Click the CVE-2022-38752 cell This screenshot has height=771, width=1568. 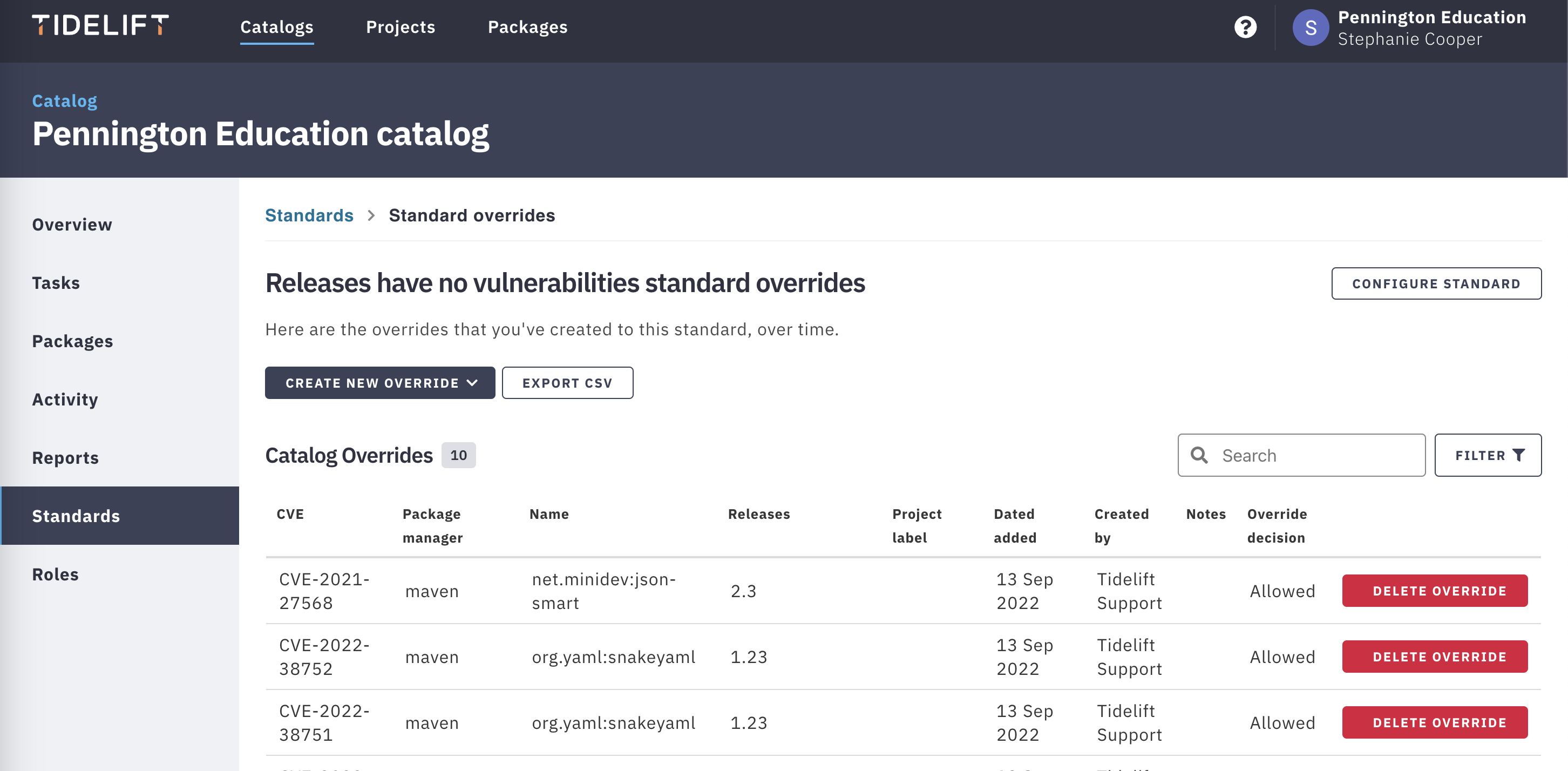(x=324, y=656)
